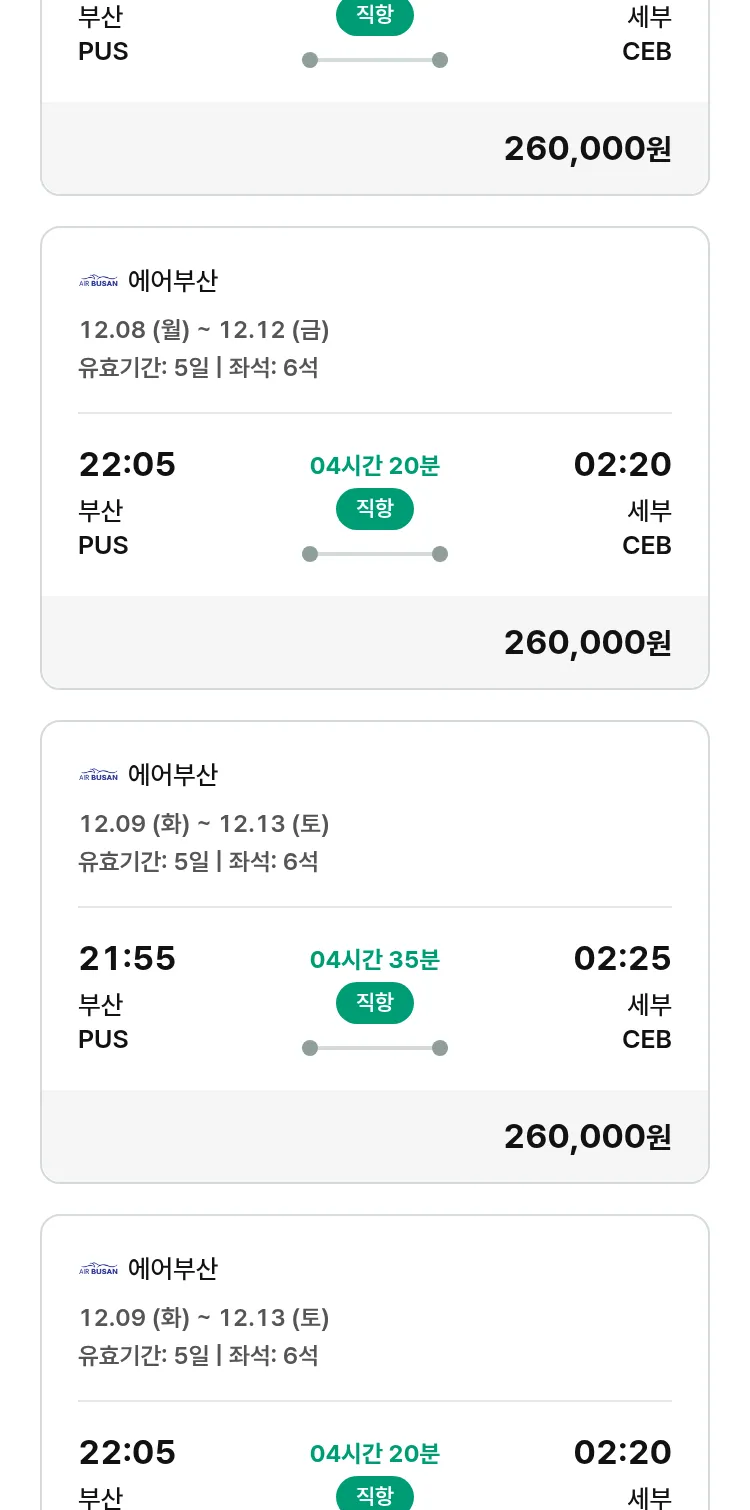Tap the 직항 badge in the topmost card

coord(375,16)
